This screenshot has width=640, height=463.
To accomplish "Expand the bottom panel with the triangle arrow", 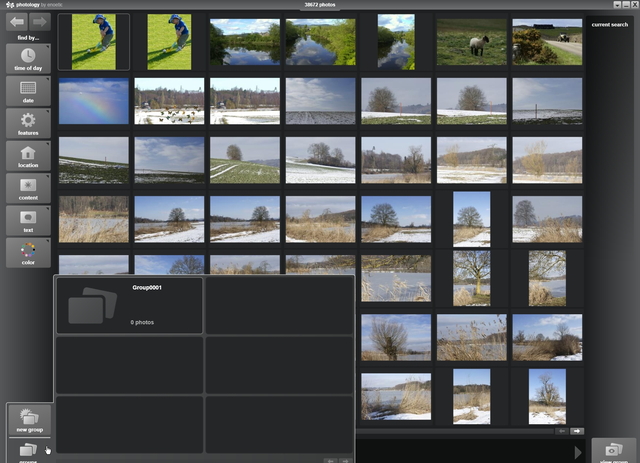I will click(579, 452).
